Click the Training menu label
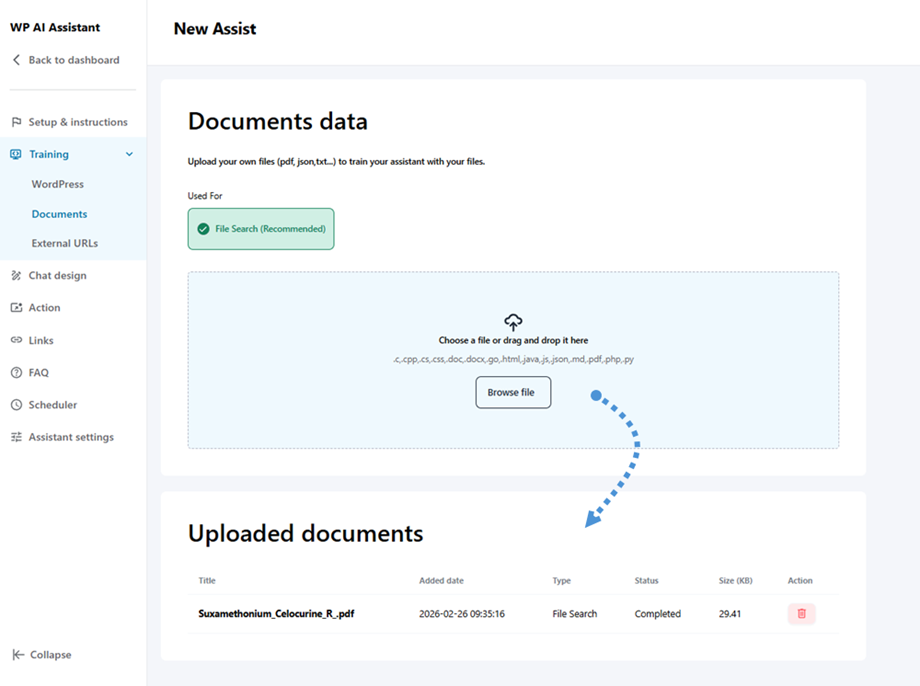This screenshot has height=686, width=920. pyautogui.click(x=49, y=154)
